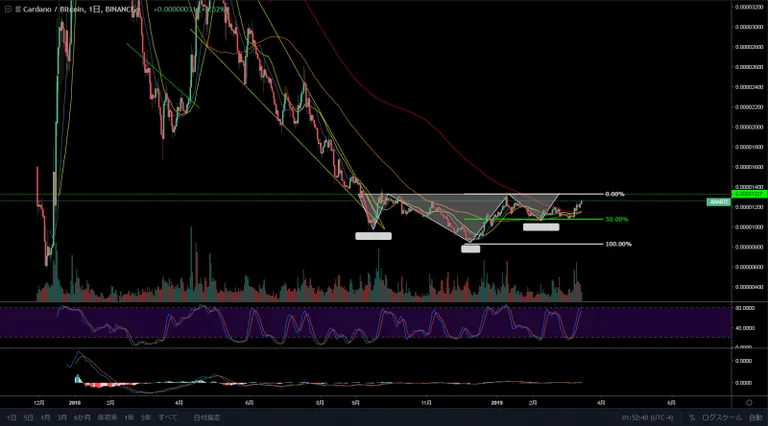Show すべて (all) data range
This screenshot has width=768, height=426.
point(168,418)
